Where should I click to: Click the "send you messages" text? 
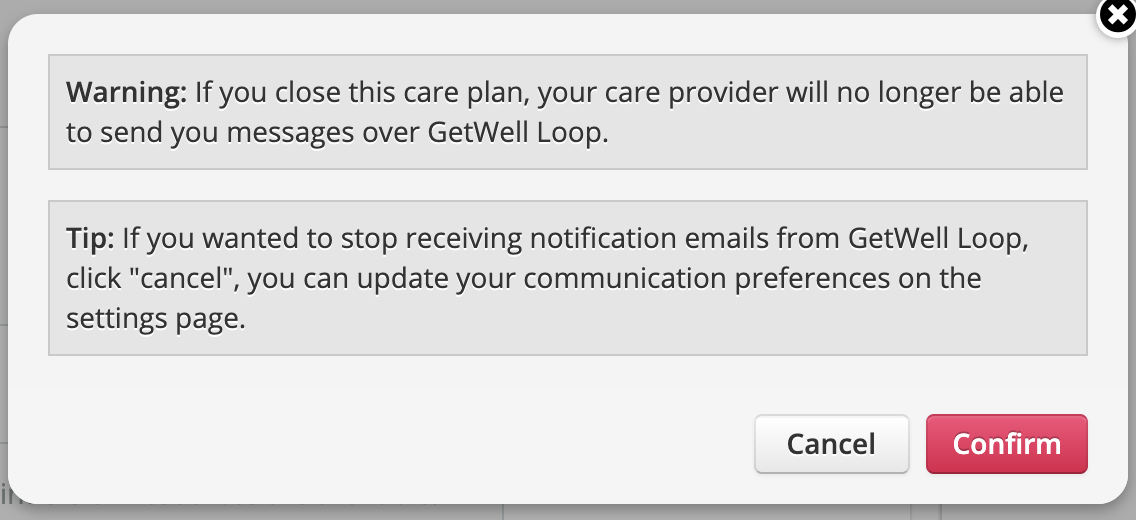pyautogui.click(x=207, y=133)
